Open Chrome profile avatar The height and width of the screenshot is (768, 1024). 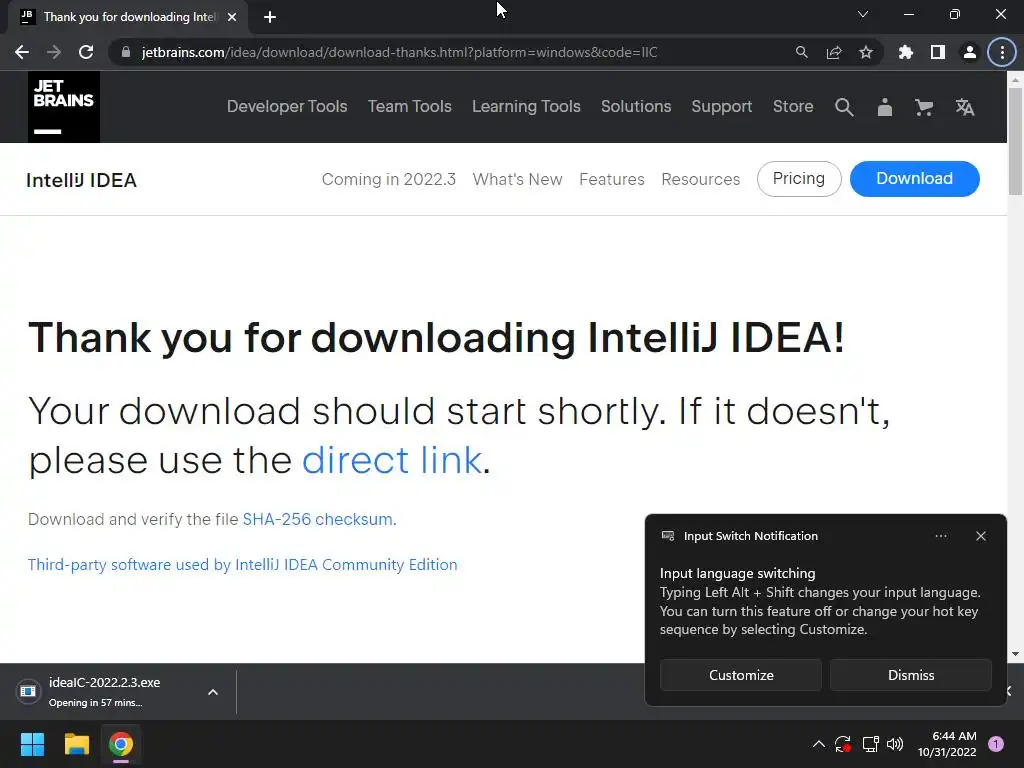coord(970,52)
